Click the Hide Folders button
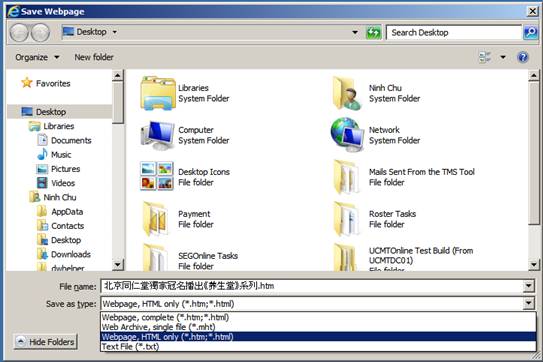Viewport: 543px width, 362px height. tap(46, 342)
